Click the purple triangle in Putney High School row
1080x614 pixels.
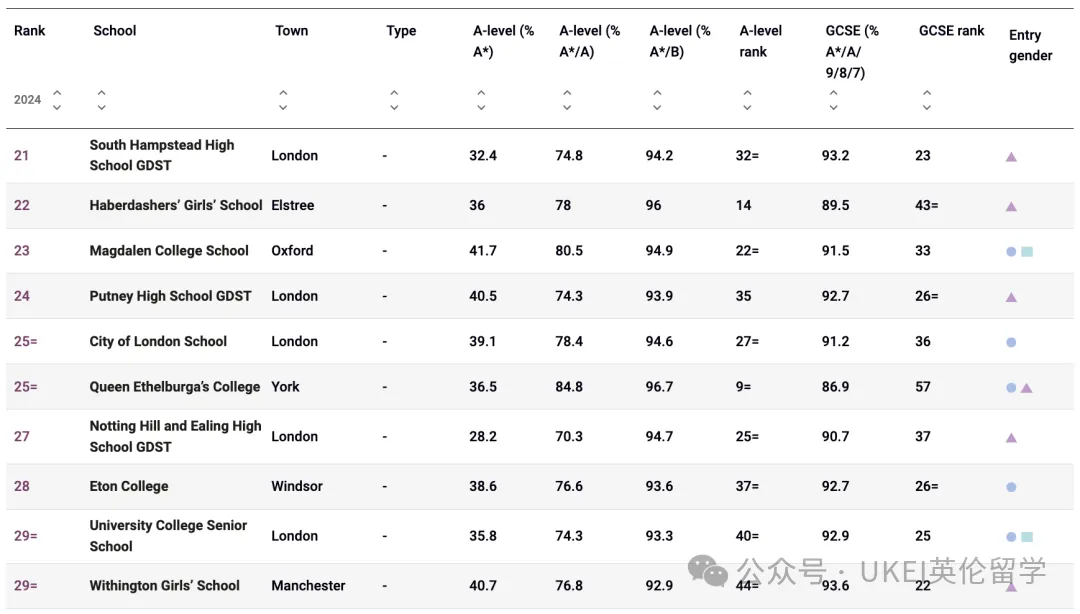(1011, 297)
